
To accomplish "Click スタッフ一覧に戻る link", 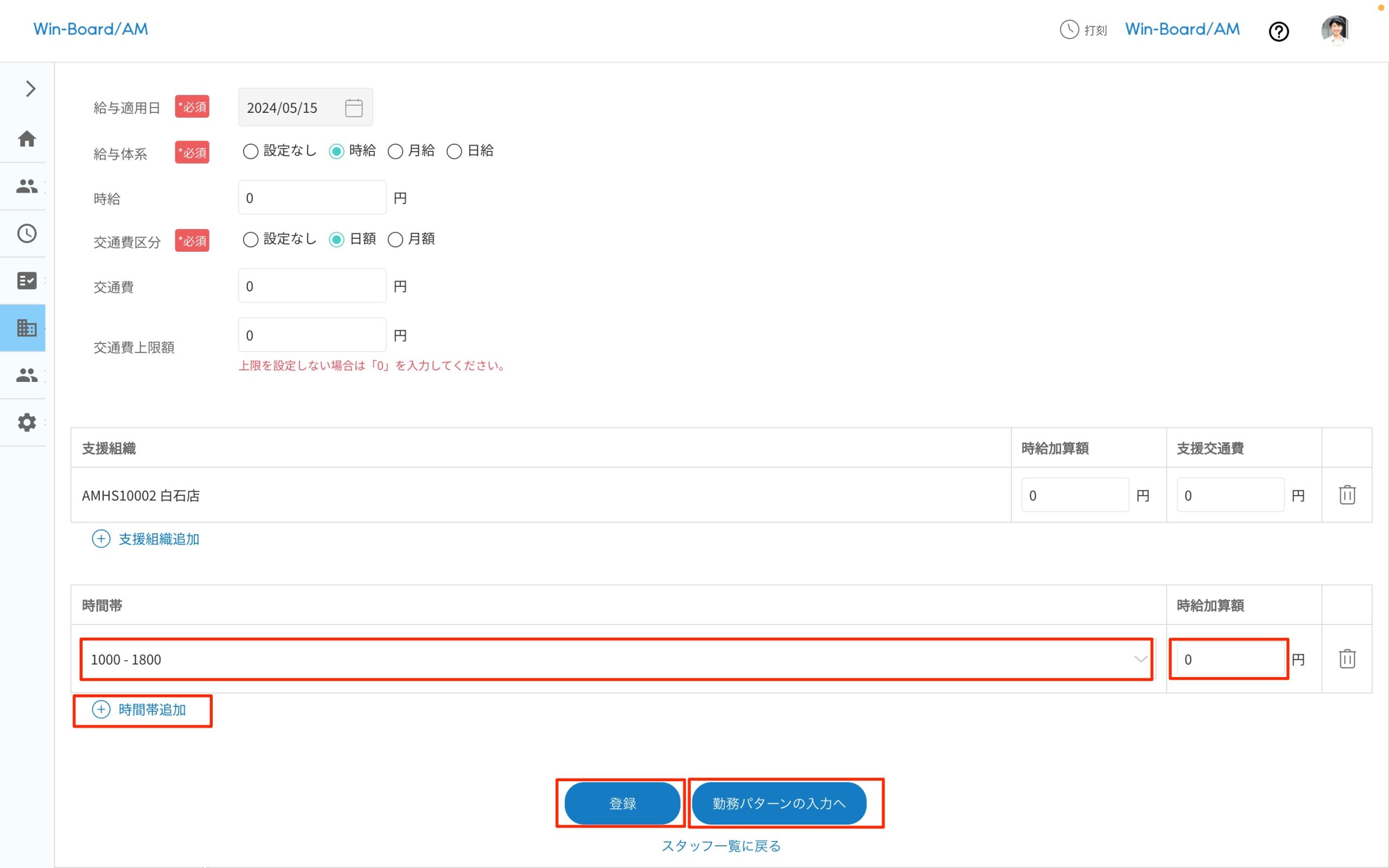I will tap(721, 846).
